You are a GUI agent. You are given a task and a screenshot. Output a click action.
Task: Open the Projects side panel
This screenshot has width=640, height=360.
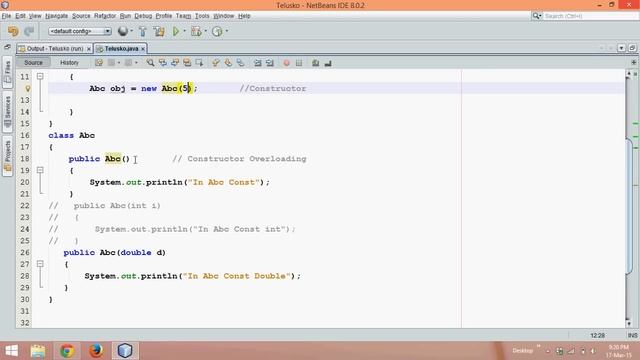7,155
